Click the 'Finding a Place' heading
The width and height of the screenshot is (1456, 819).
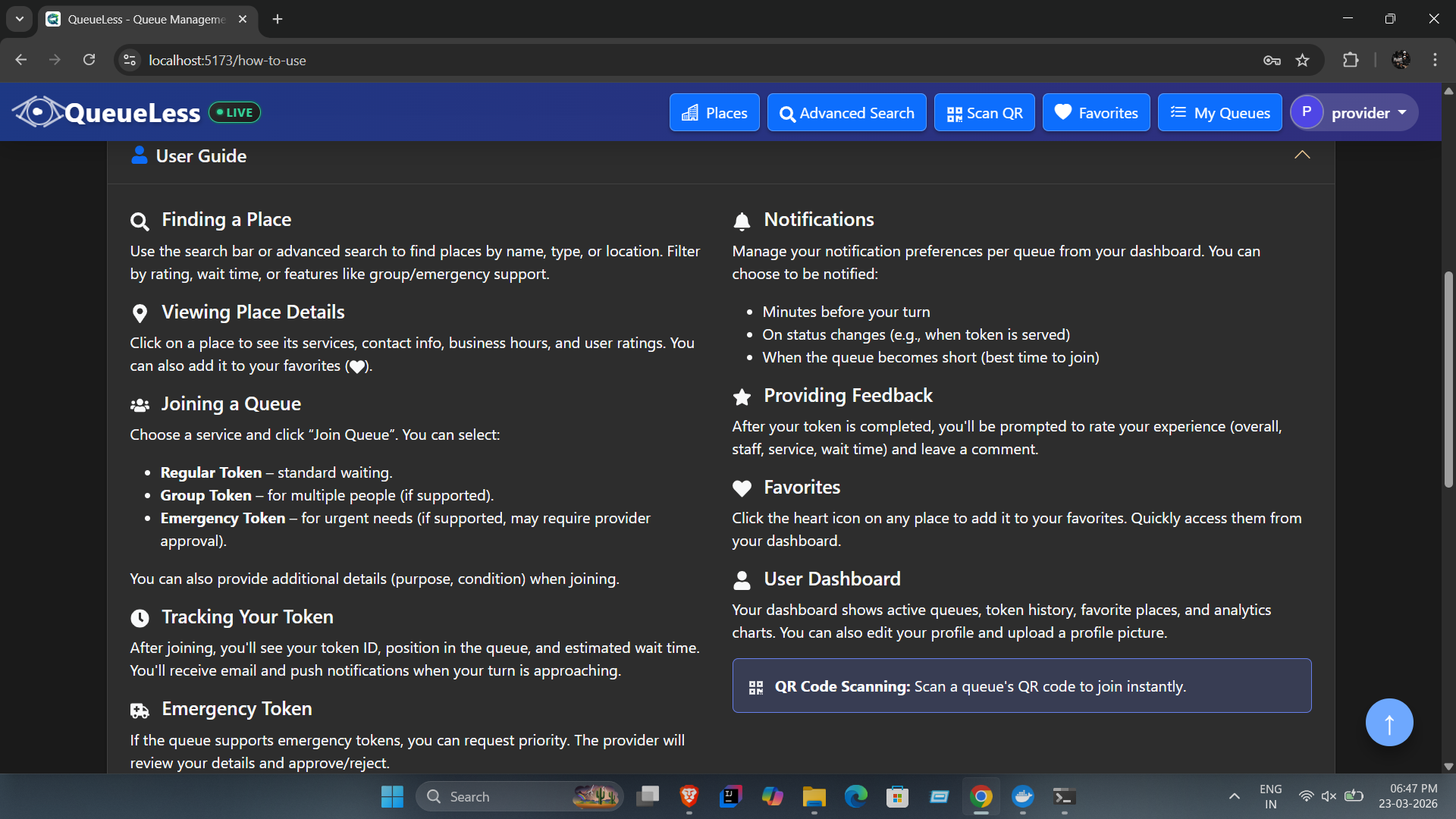coord(226,220)
